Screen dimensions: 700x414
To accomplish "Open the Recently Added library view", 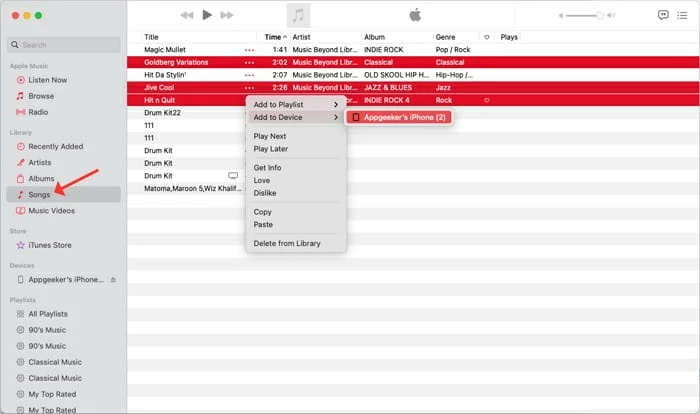I will pyautogui.click(x=56, y=146).
